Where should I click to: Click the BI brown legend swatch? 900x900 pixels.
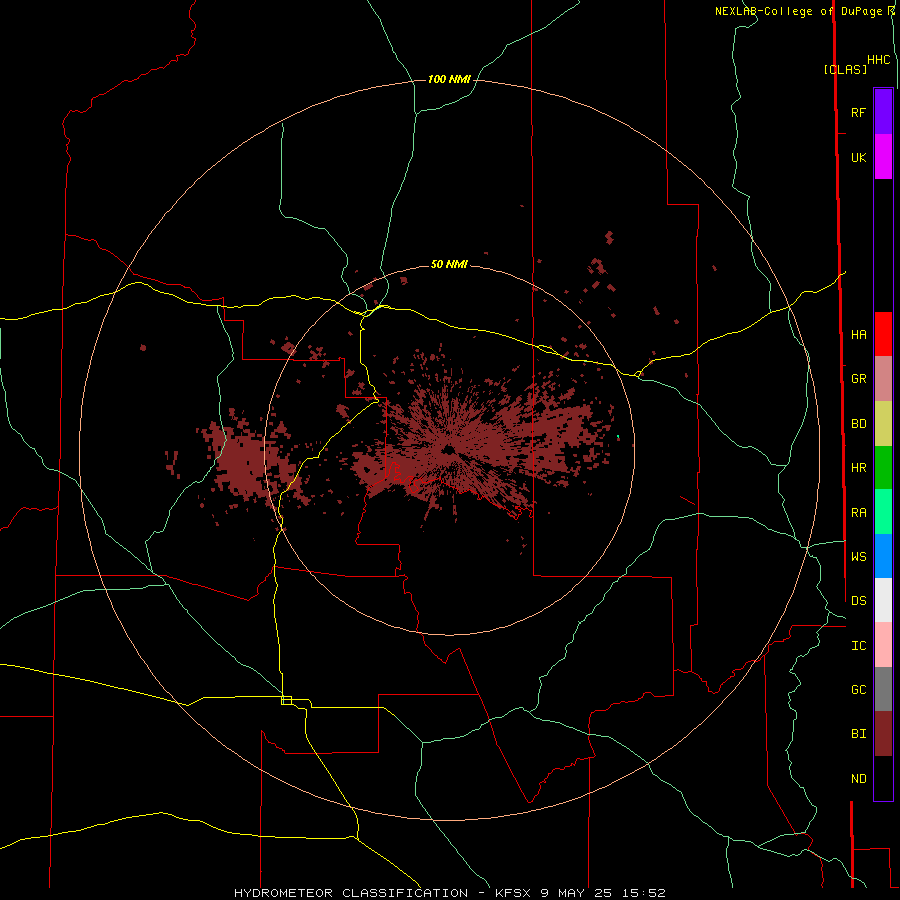(883, 734)
